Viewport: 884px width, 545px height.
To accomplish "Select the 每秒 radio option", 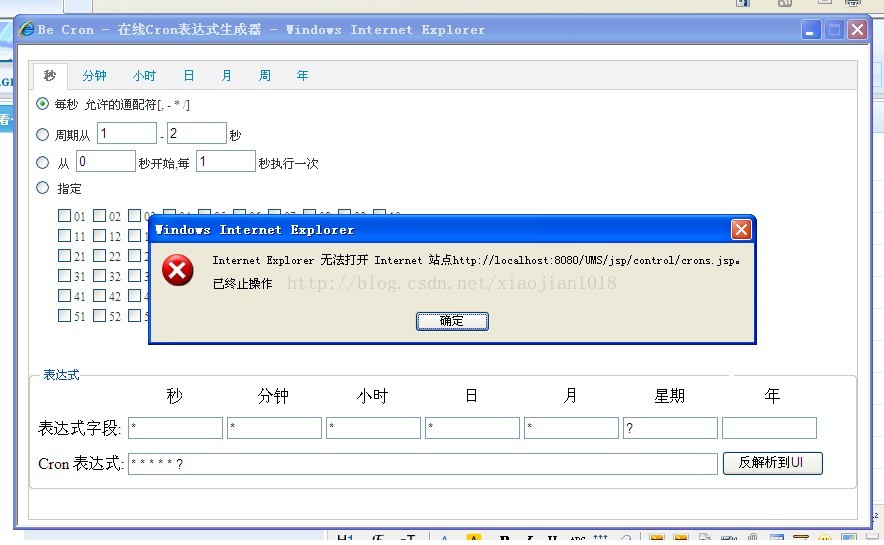I will (x=42, y=104).
